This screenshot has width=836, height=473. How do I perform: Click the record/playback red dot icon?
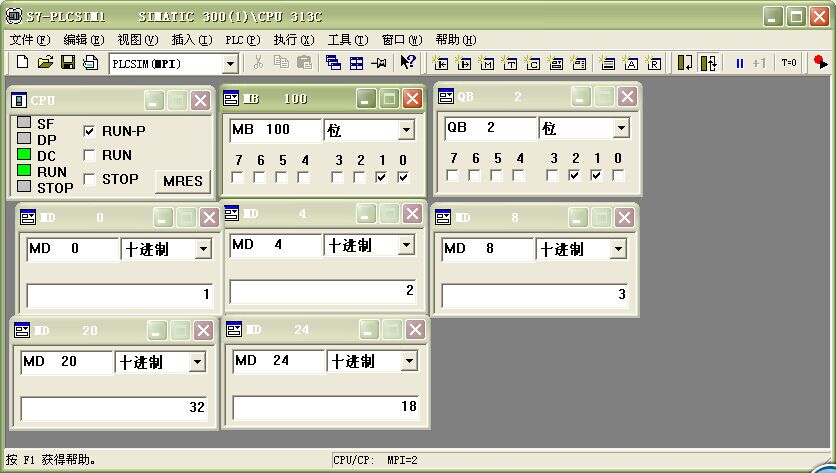click(x=820, y=63)
